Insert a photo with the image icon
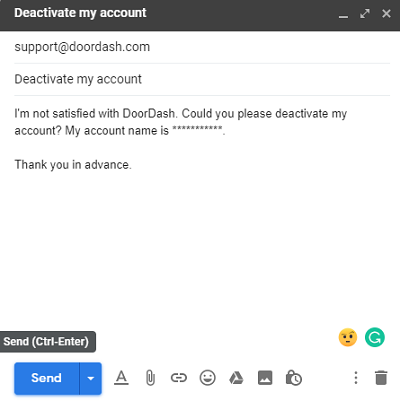Image resolution: width=400 pixels, height=401 pixels. (x=265, y=378)
